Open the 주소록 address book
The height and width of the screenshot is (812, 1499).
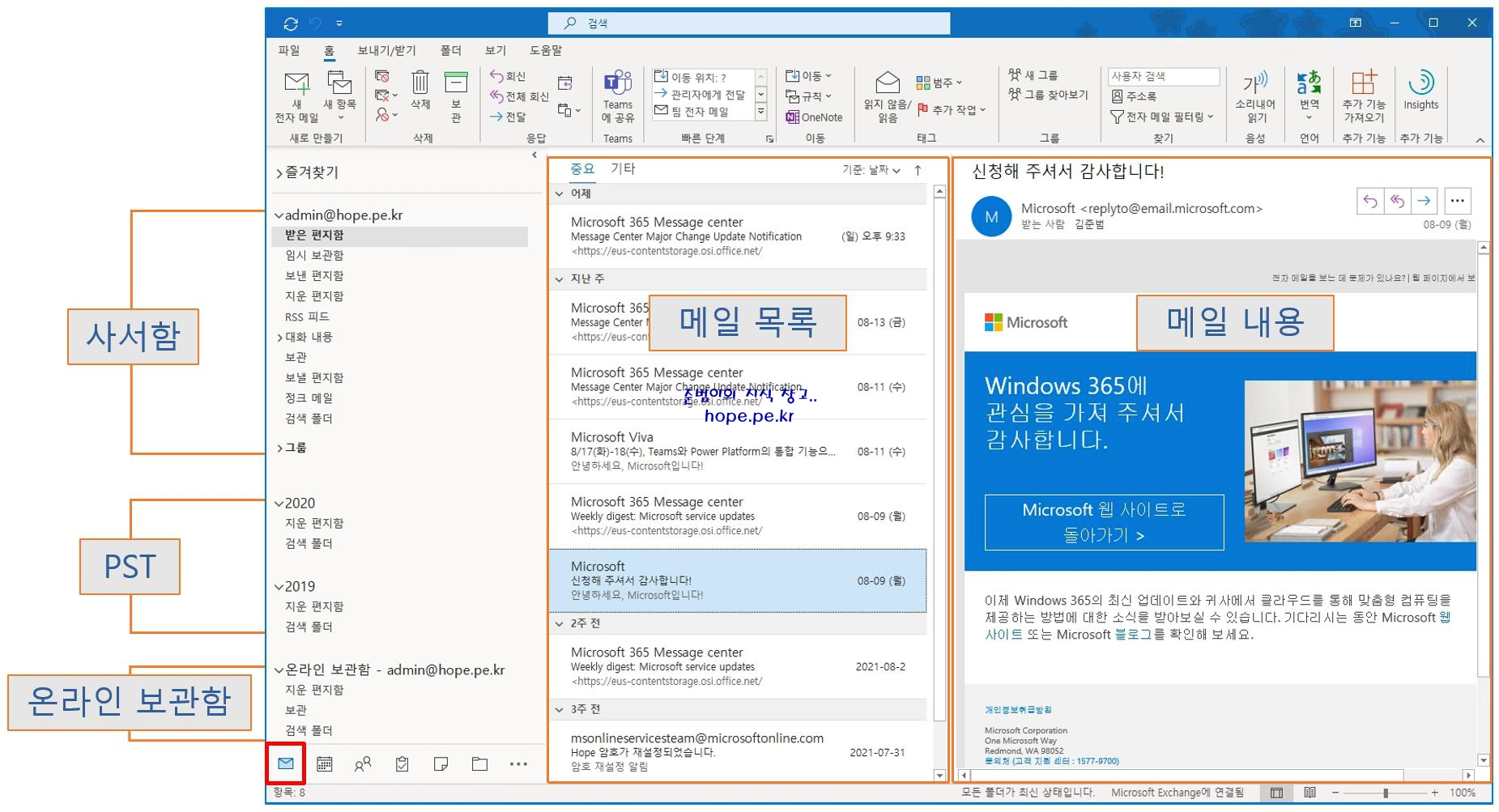1134,96
